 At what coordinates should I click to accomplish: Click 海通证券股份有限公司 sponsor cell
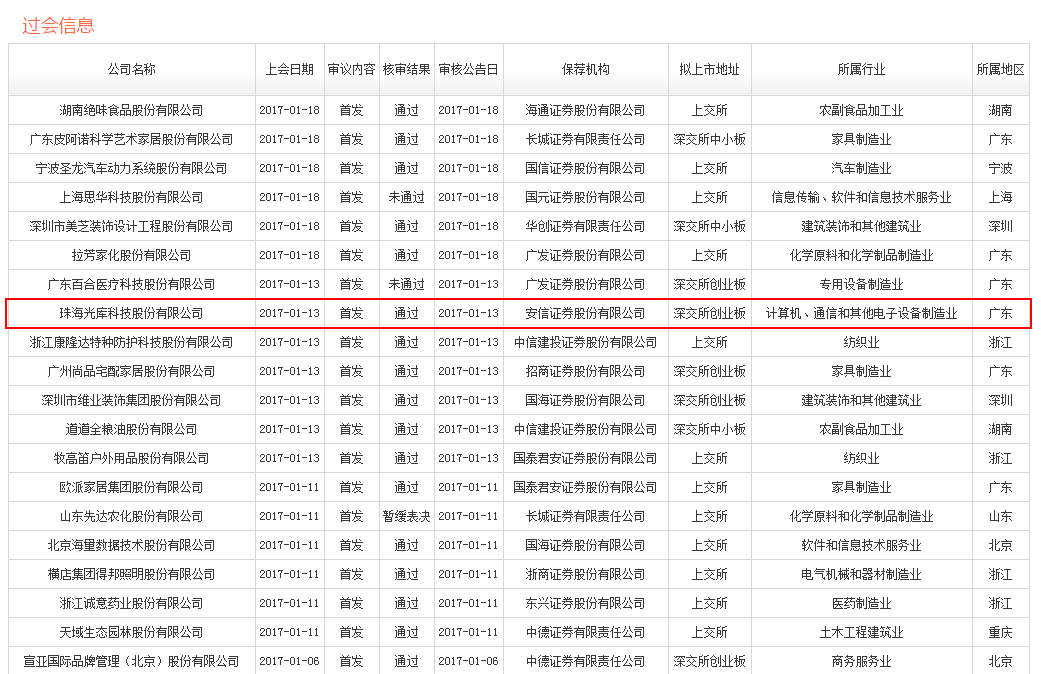pyautogui.click(x=585, y=110)
